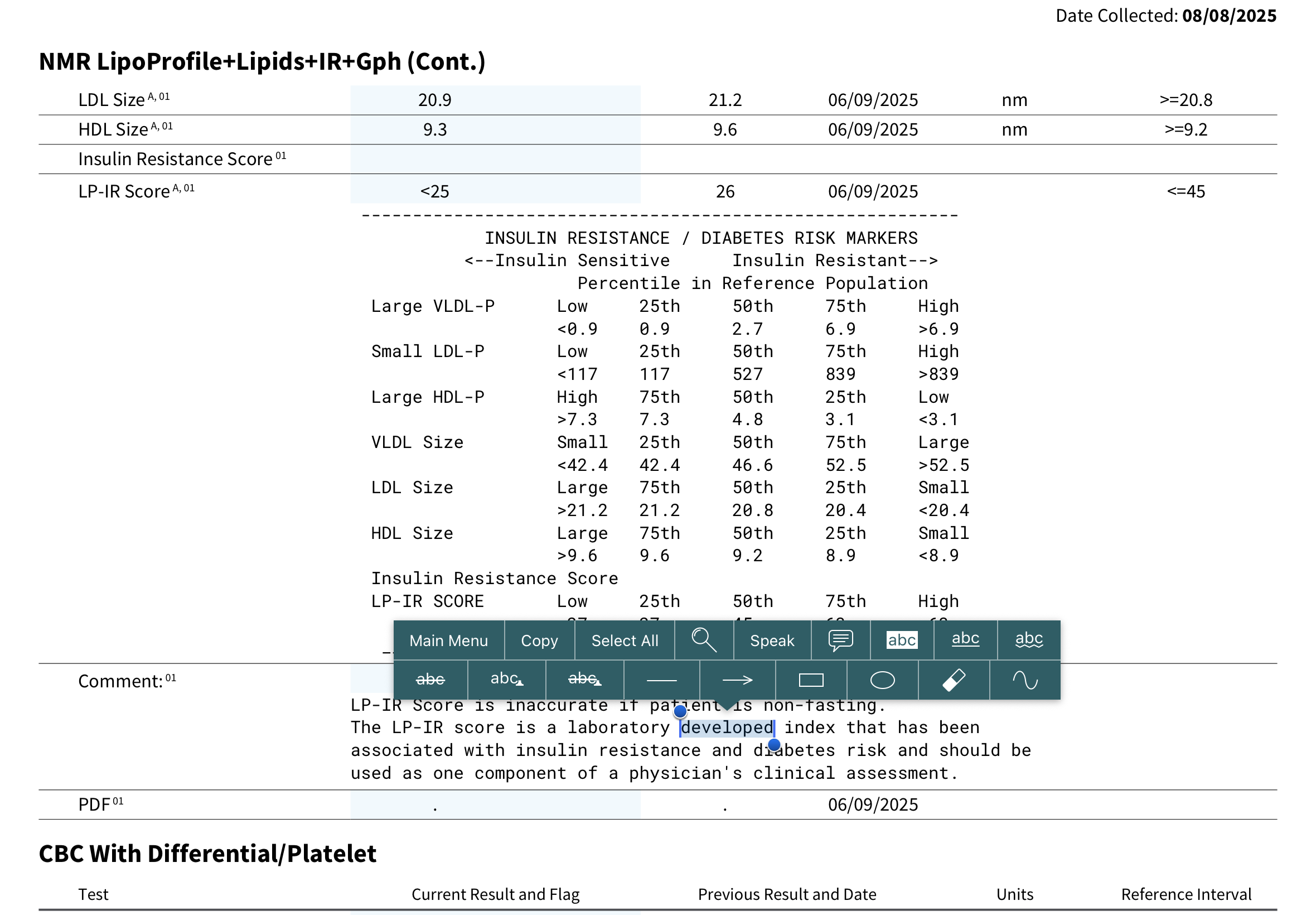Select the freehand squiggle drawing tool
Screen dimensions: 1316x915
pyautogui.click(x=1025, y=680)
